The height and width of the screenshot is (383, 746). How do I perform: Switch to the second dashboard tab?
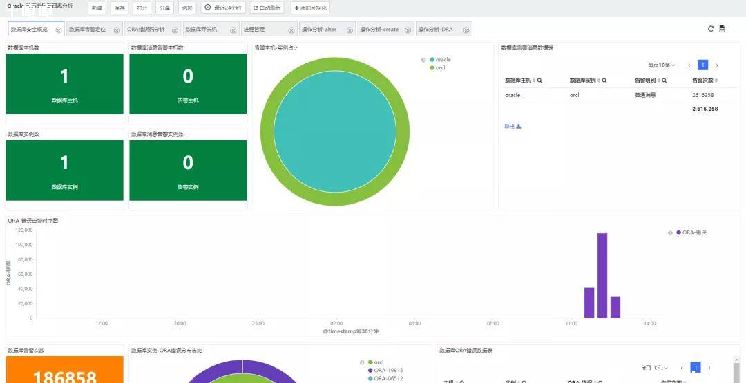(x=94, y=29)
